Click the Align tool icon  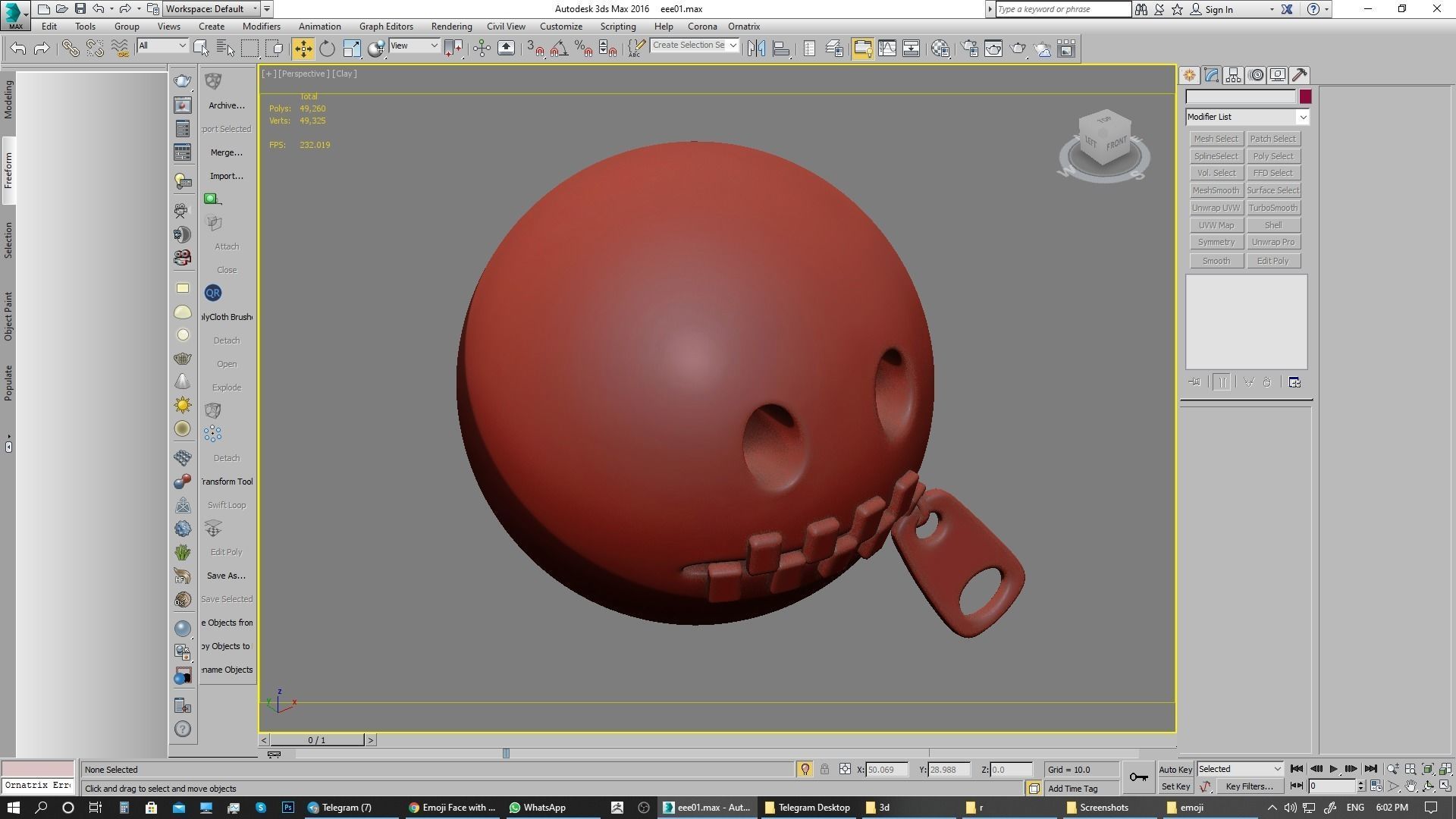[x=781, y=49]
